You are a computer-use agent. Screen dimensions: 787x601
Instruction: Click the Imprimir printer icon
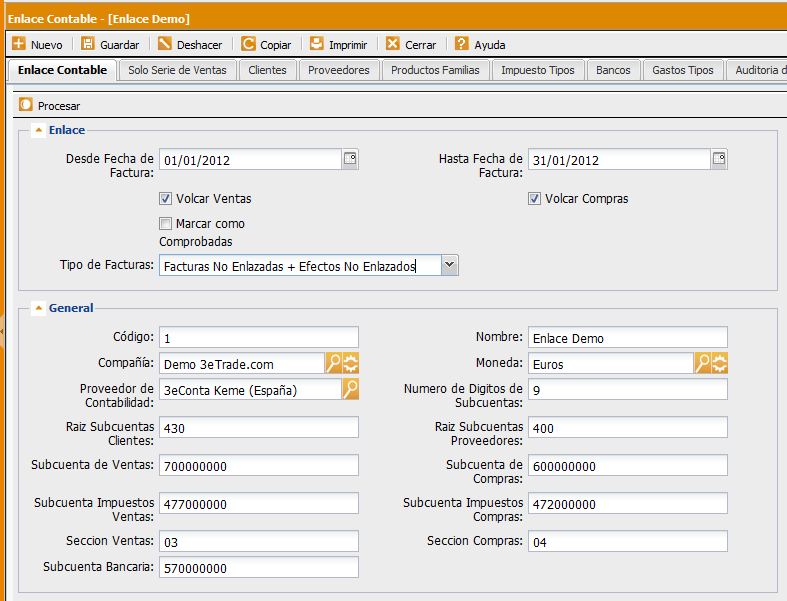click(317, 44)
